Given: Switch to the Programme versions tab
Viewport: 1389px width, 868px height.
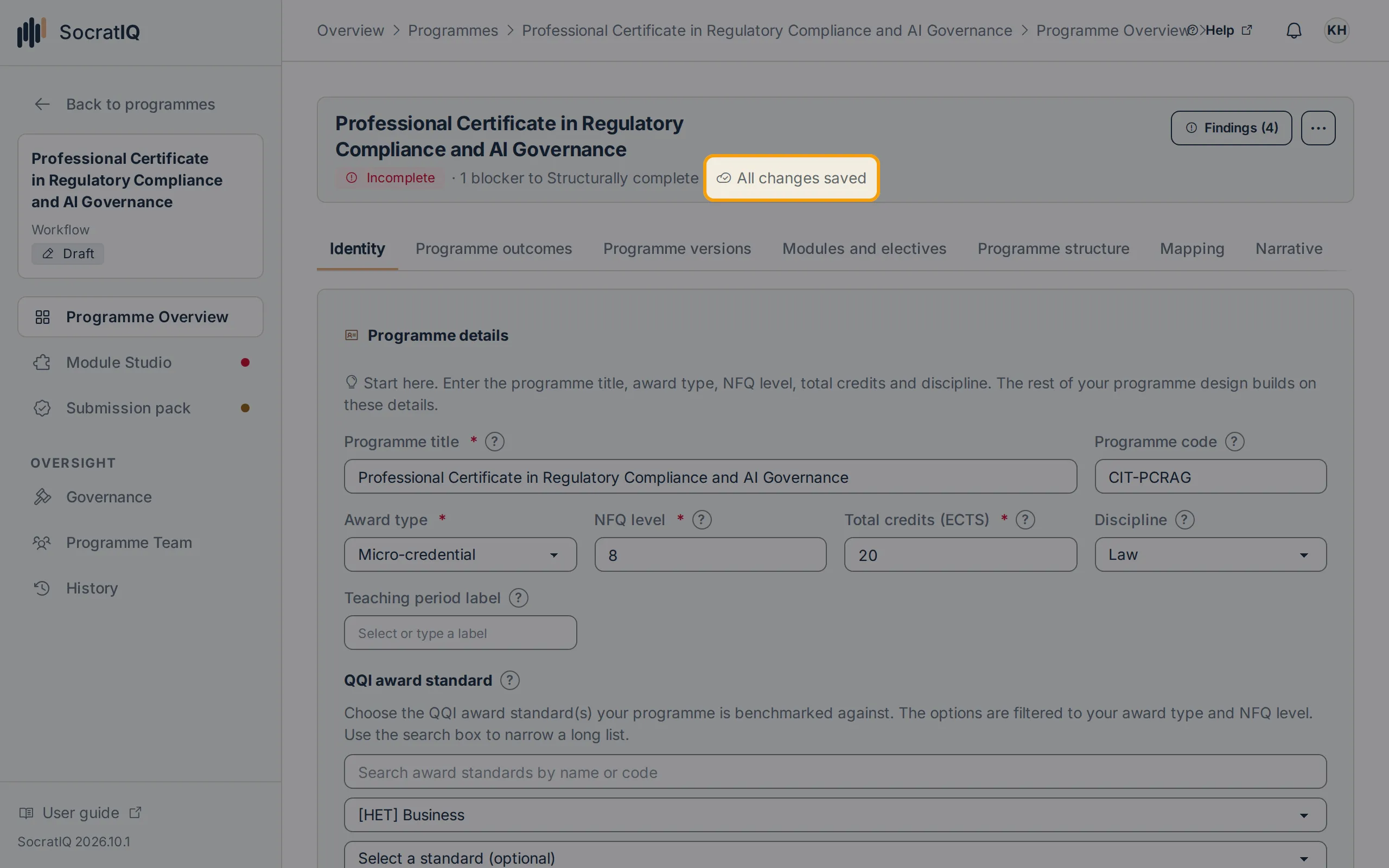Looking at the screenshot, I should pos(677,248).
